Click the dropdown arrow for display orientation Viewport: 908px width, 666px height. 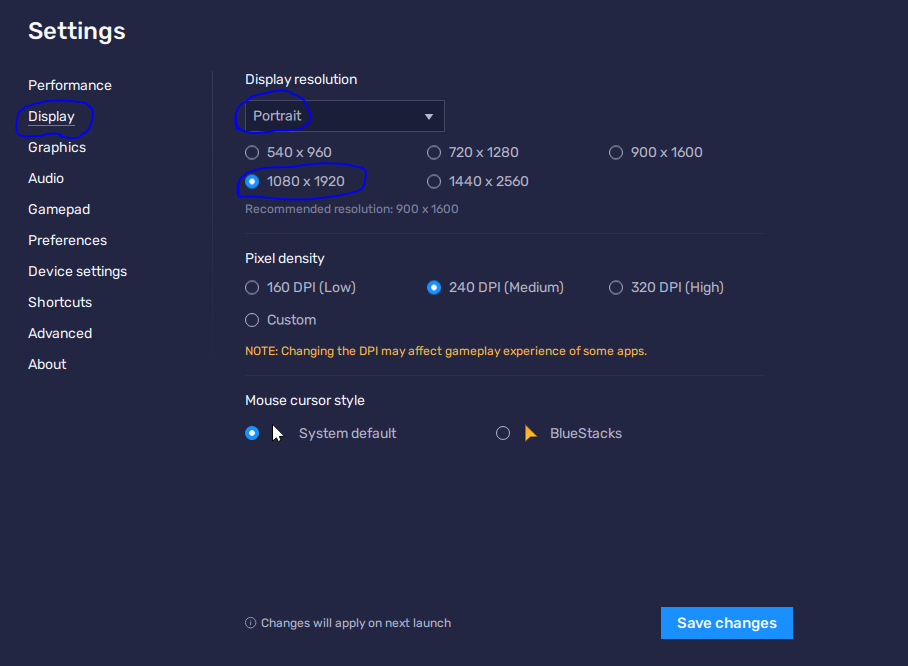(429, 117)
